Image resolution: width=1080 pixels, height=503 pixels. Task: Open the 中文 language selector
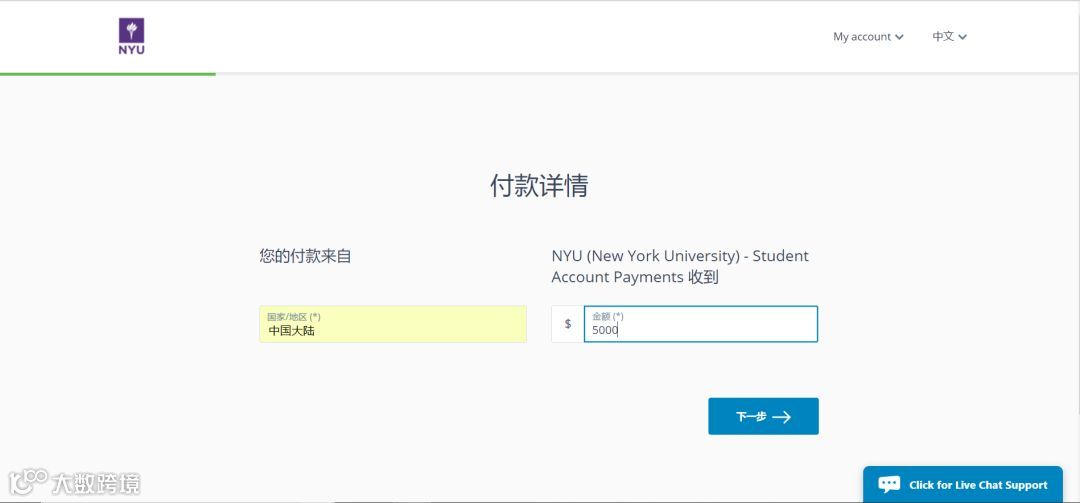click(949, 37)
